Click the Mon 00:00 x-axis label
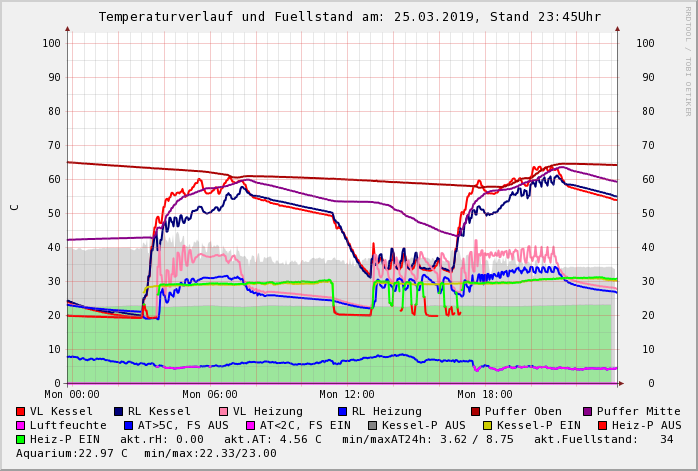Screen dimensions: 698x471 click(72, 394)
